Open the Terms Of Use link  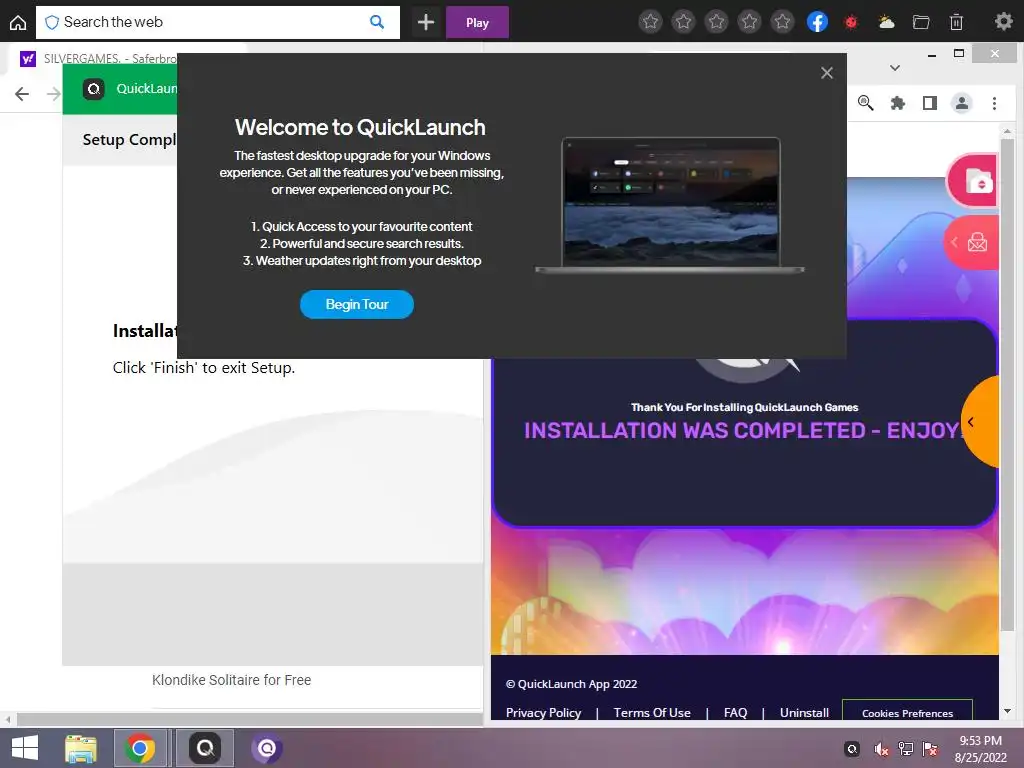tap(652, 712)
